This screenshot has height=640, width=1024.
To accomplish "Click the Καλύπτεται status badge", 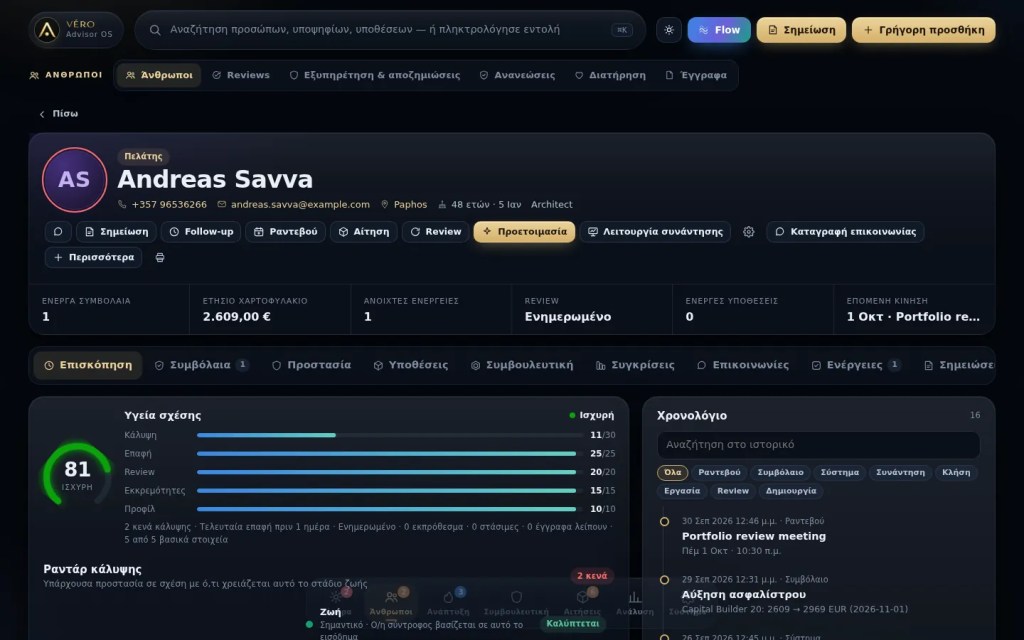I will 573,624.
